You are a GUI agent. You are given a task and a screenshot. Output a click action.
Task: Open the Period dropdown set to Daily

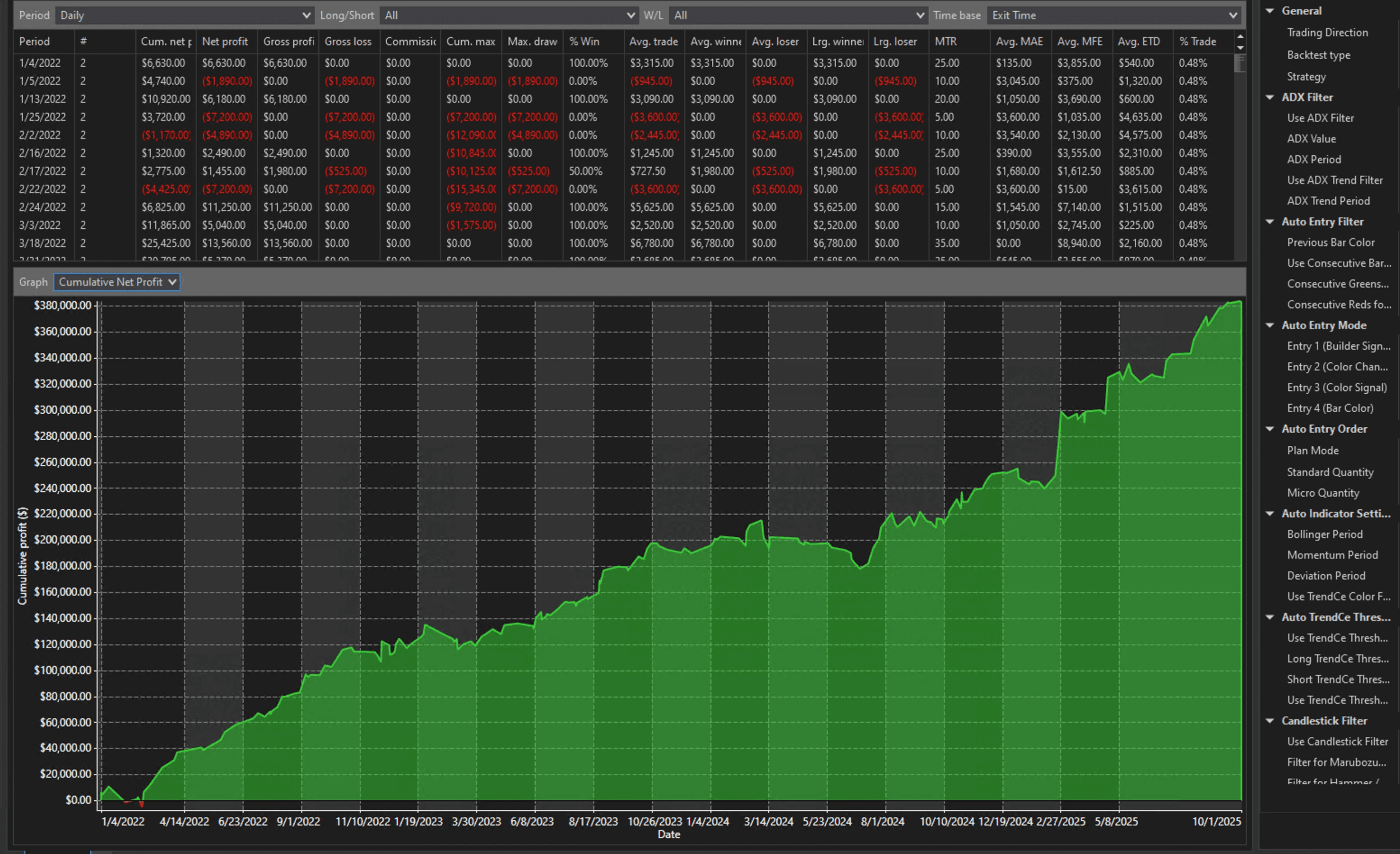184,15
